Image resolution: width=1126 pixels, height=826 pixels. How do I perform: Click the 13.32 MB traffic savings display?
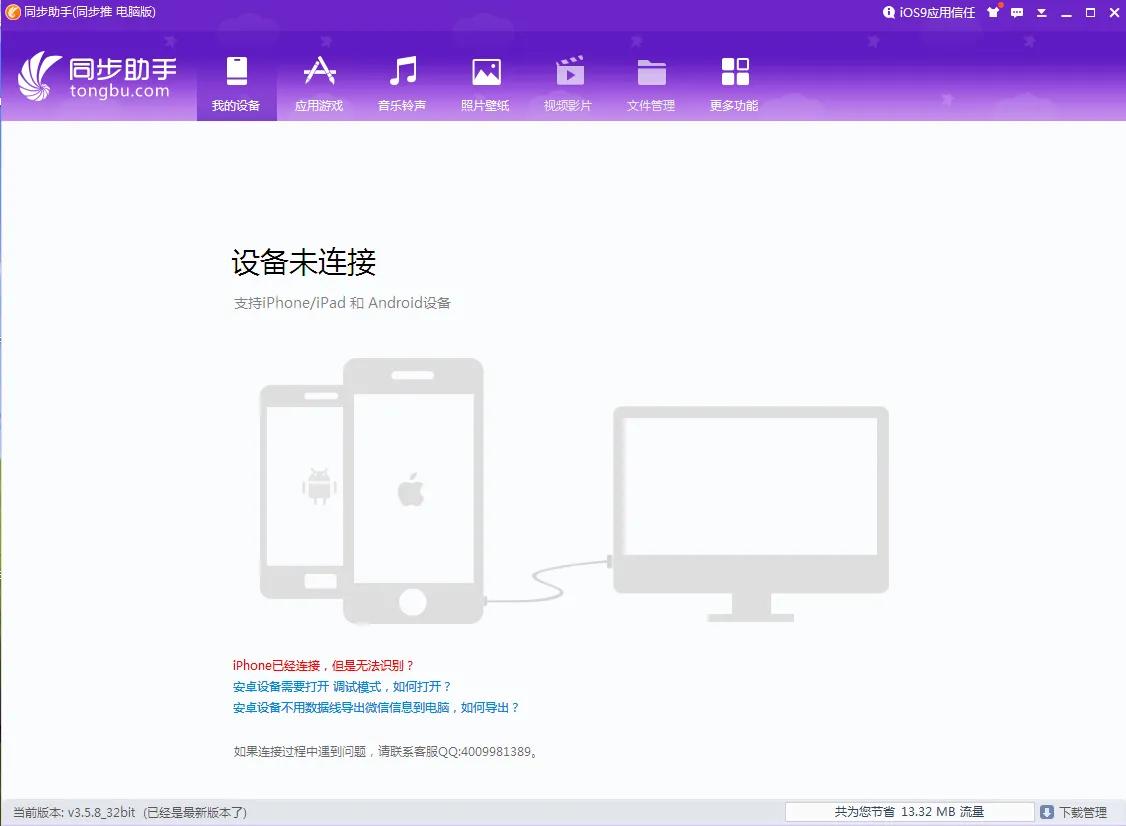click(911, 811)
